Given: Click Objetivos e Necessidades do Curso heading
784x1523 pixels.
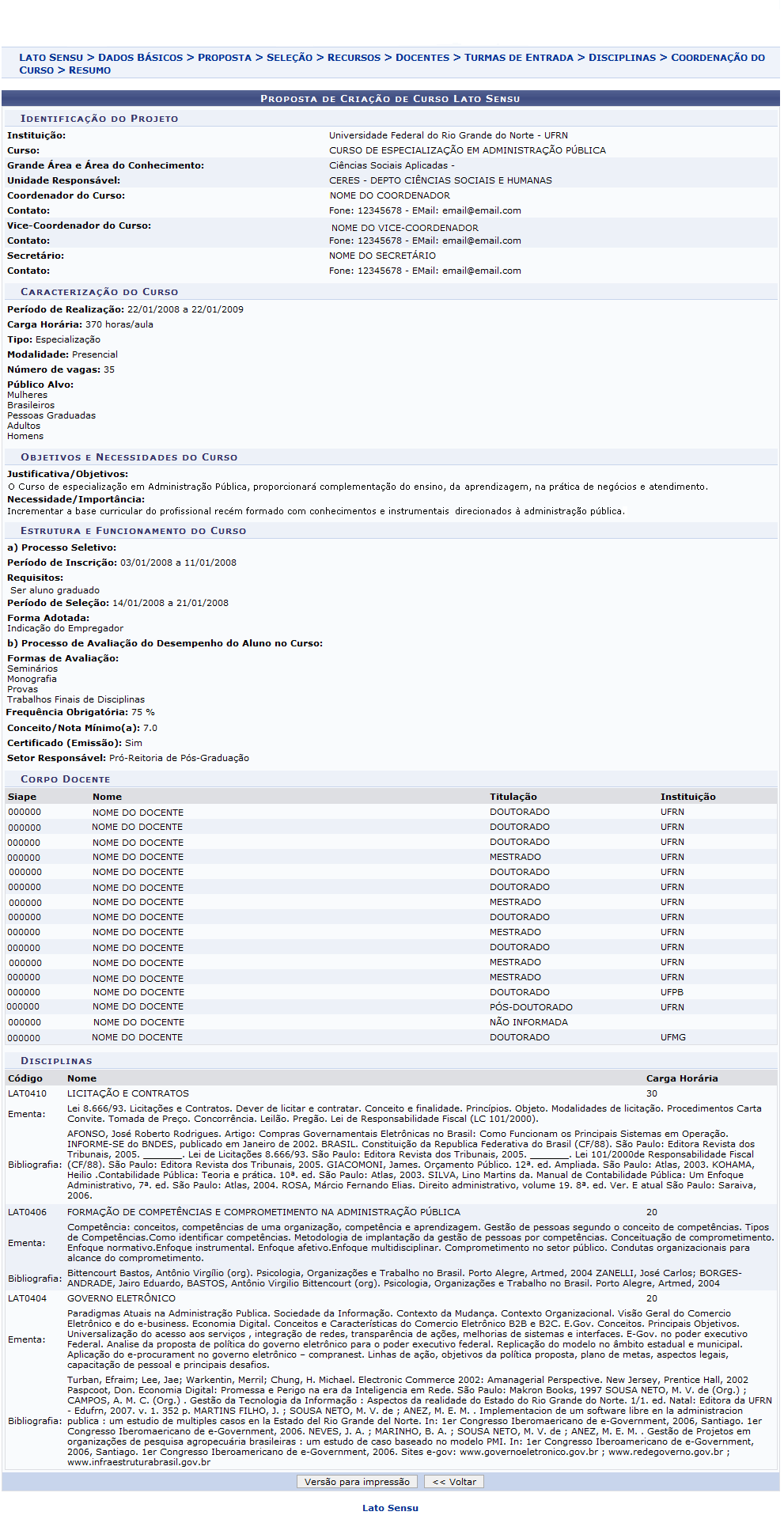Looking at the screenshot, I should 129,457.
